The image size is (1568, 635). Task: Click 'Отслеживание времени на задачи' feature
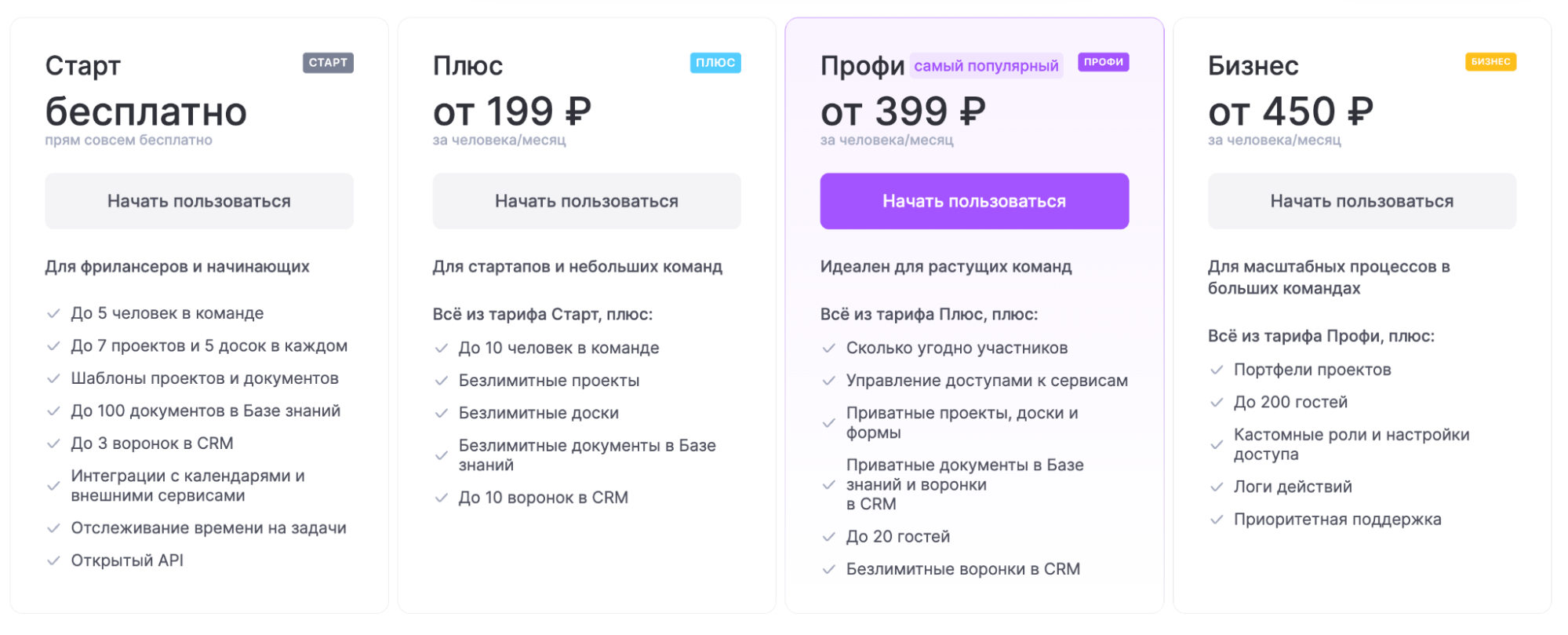click(x=209, y=528)
